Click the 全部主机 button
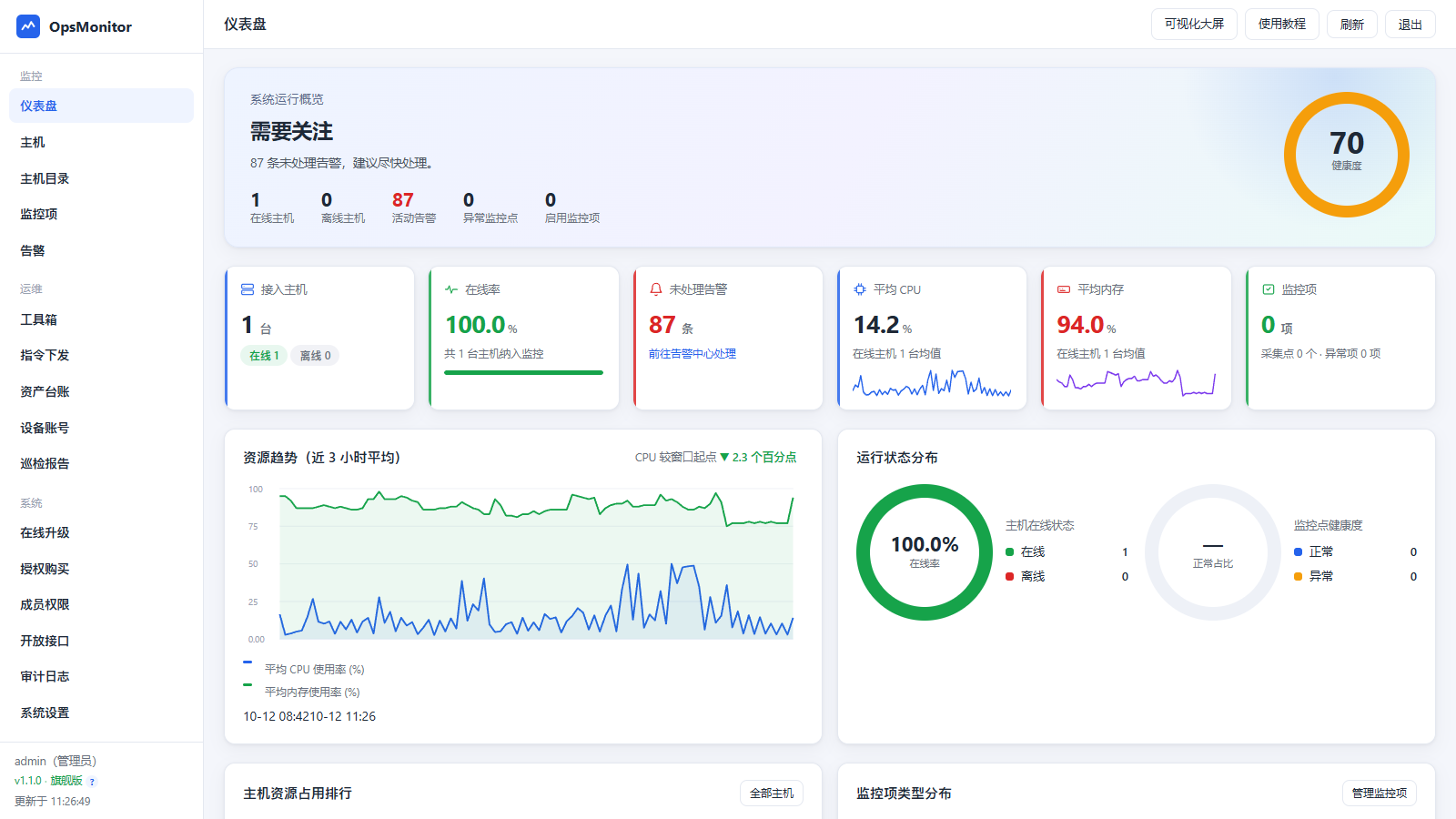1456x819 pixels. [772, 794]
